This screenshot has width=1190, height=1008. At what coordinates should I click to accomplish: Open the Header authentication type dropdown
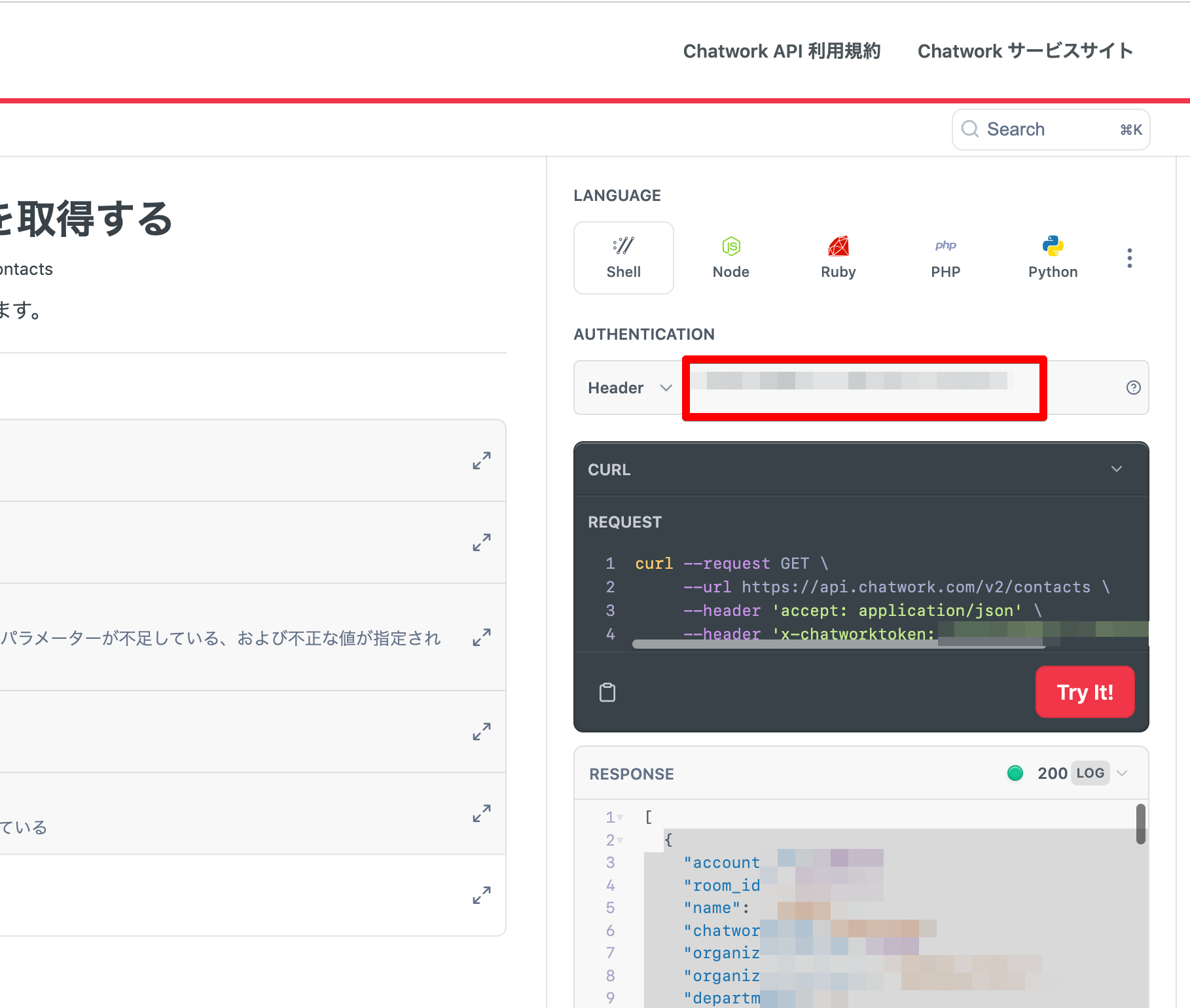click(629, 387)
